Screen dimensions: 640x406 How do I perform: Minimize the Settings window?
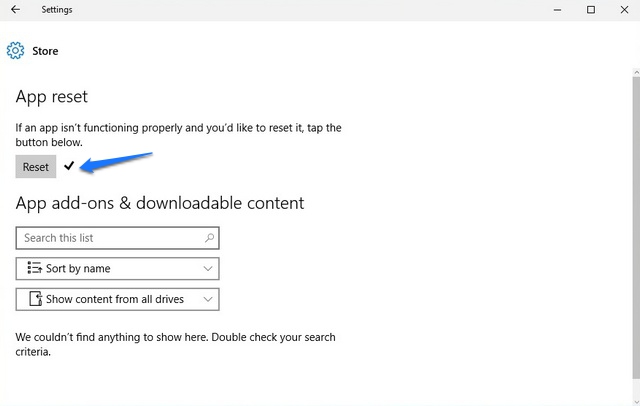click(x=558, y=10)
